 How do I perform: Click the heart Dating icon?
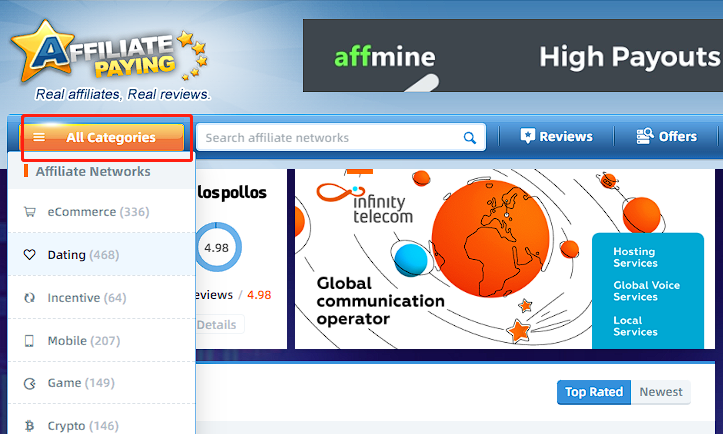pos(30,255)
